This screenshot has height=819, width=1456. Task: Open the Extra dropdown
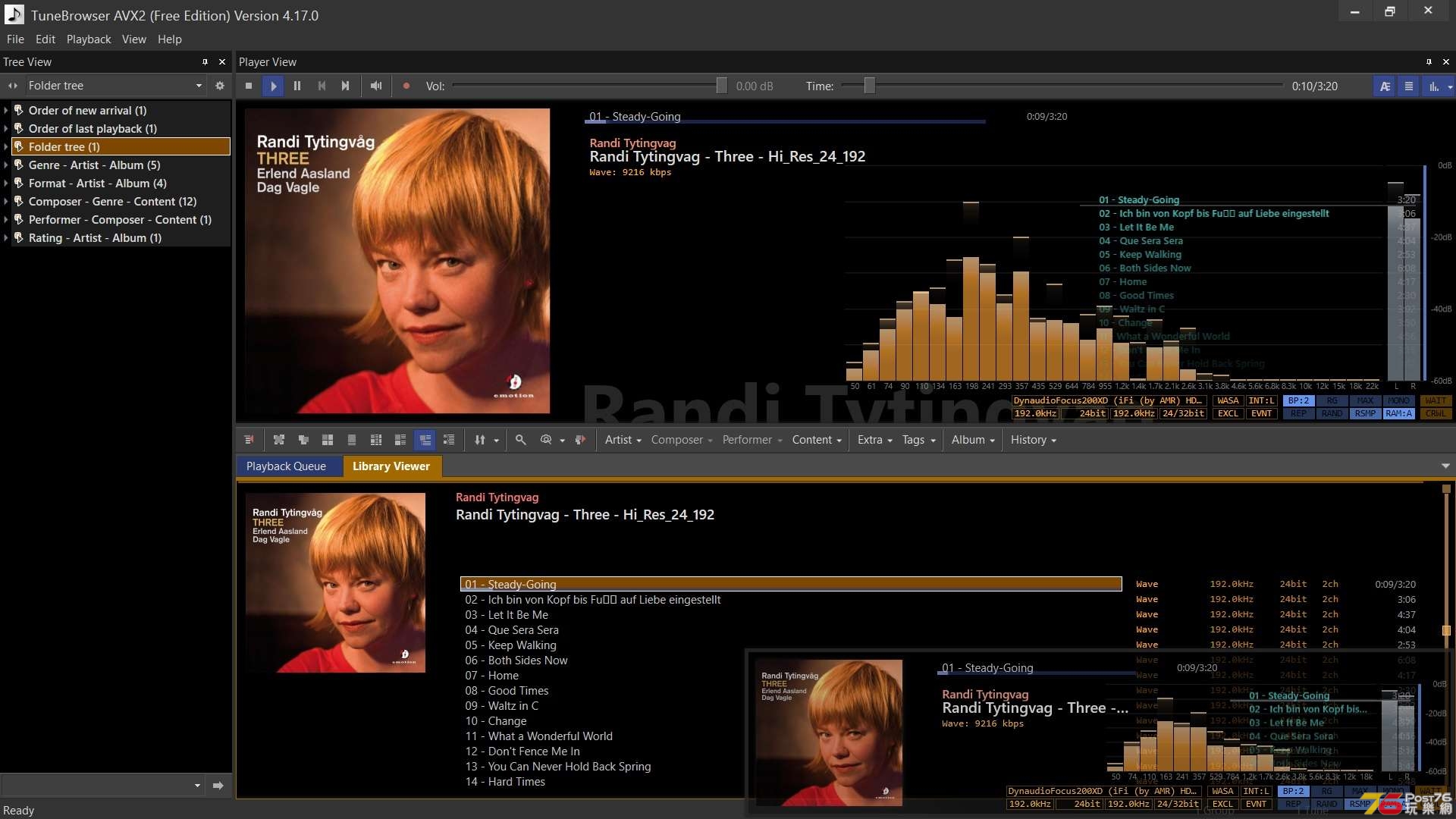pyautogui.click(x=874, y=440)
